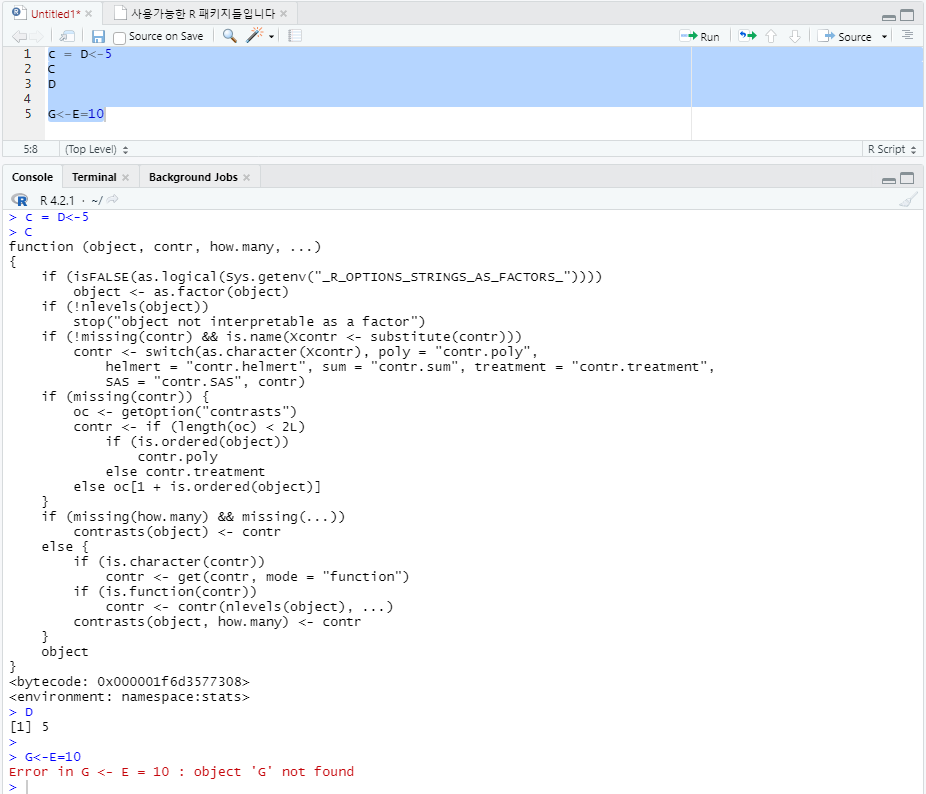926x794 pixels.
Task: Close the Korean R packages tab
Action: tap(283, 14)
